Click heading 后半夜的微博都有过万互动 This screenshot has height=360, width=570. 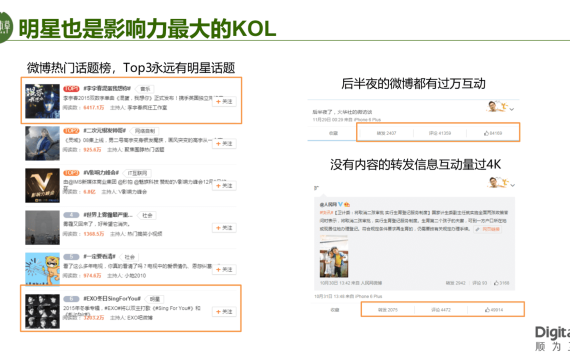click(413, 84)
